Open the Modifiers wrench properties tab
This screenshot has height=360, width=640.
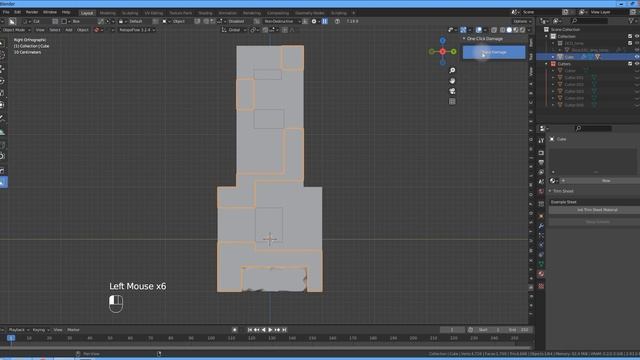541,226
